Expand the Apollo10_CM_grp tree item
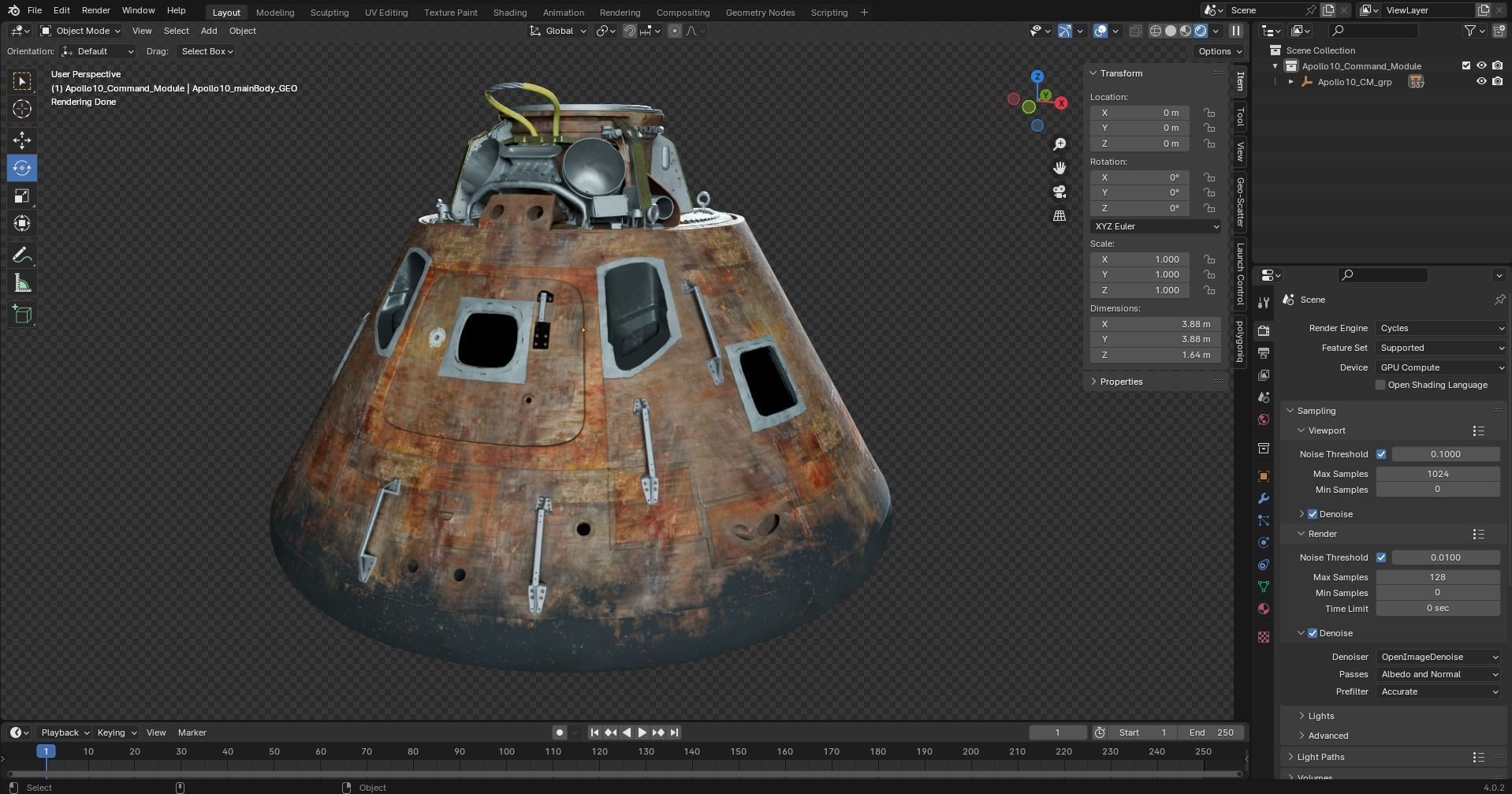Image resolution: width=1512 pixels, height=794 pixels. 1290,81
